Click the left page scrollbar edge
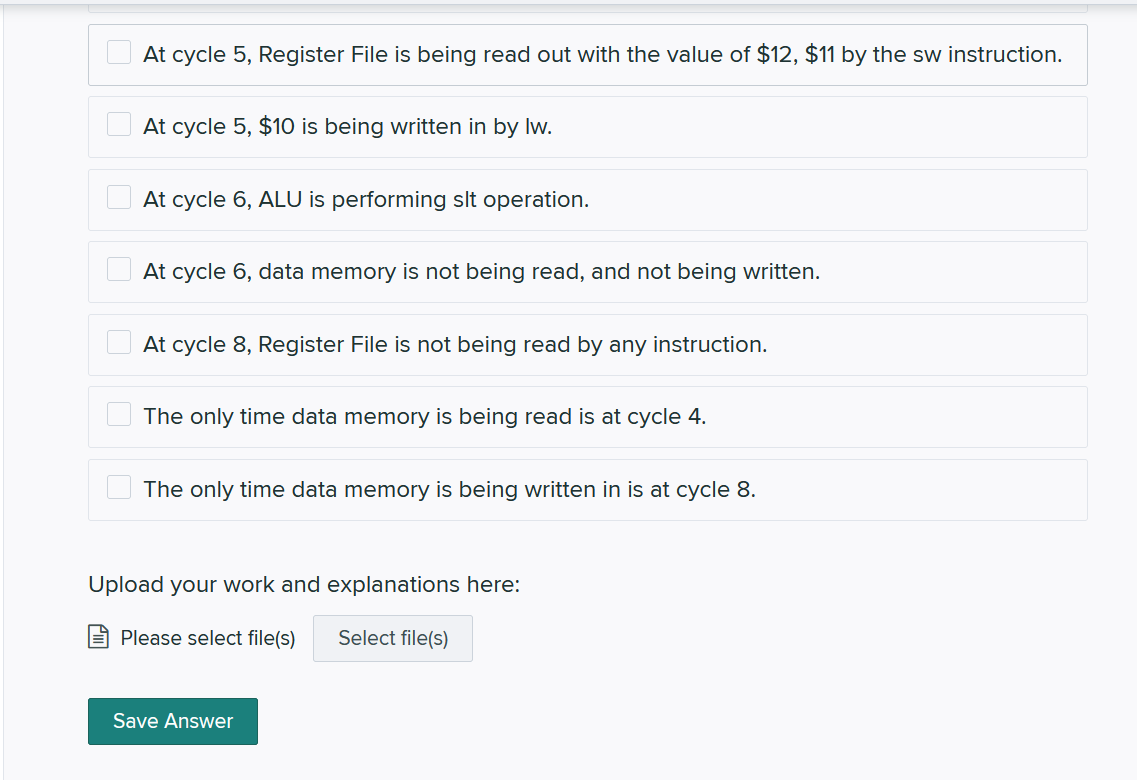Screen dimensions: 1137x780 9,390
